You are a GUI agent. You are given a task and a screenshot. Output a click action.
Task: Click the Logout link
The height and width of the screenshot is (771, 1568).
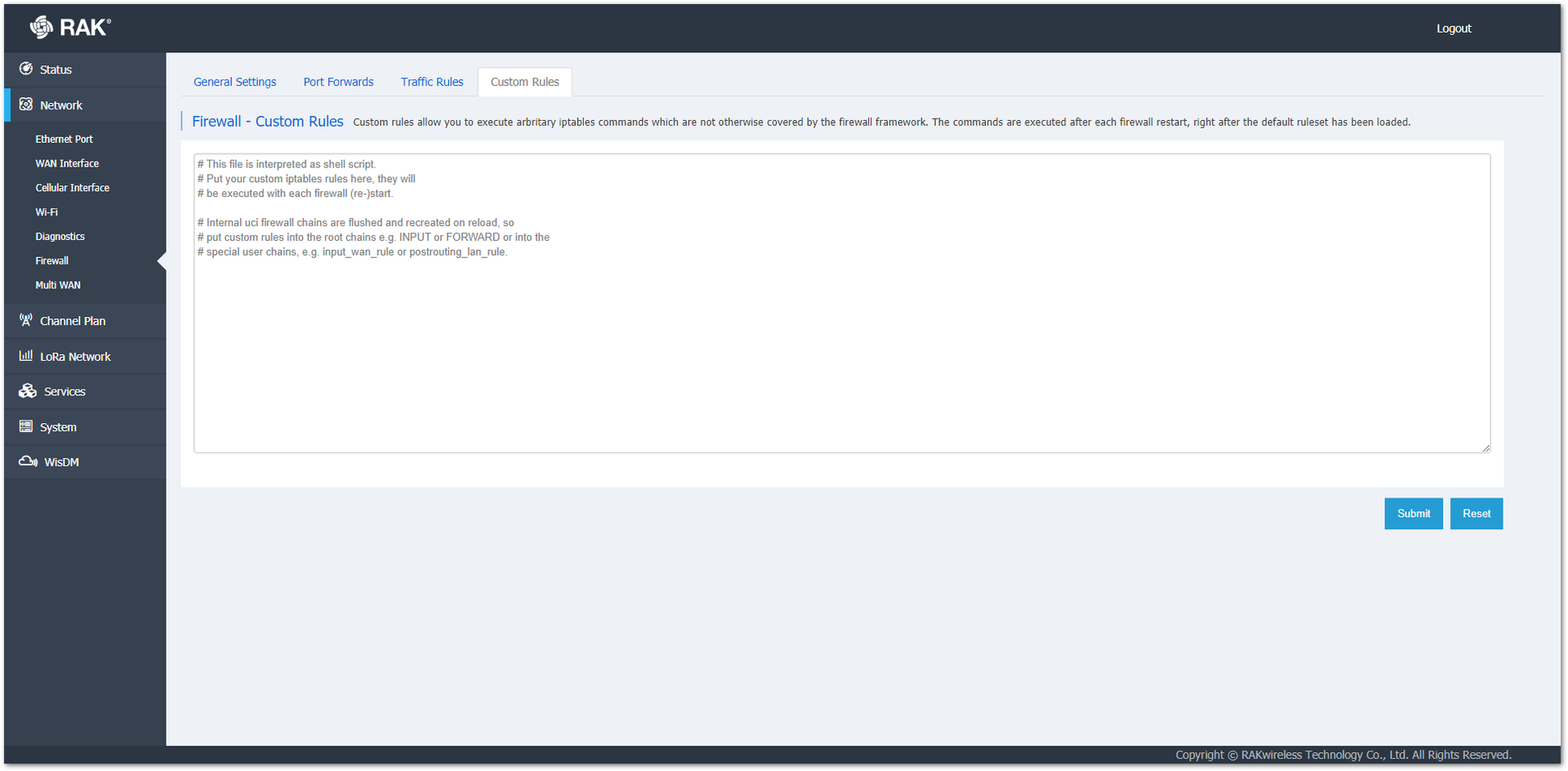pos(1454,29)
